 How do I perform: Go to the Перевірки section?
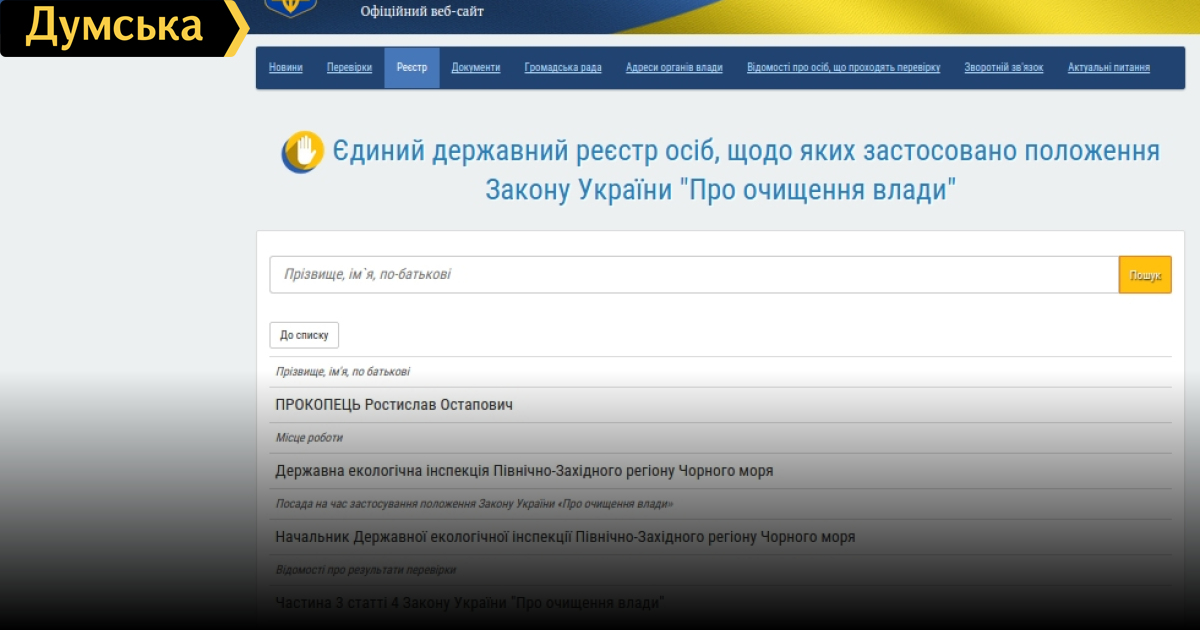pyautogui.click(x=349, y=68)
